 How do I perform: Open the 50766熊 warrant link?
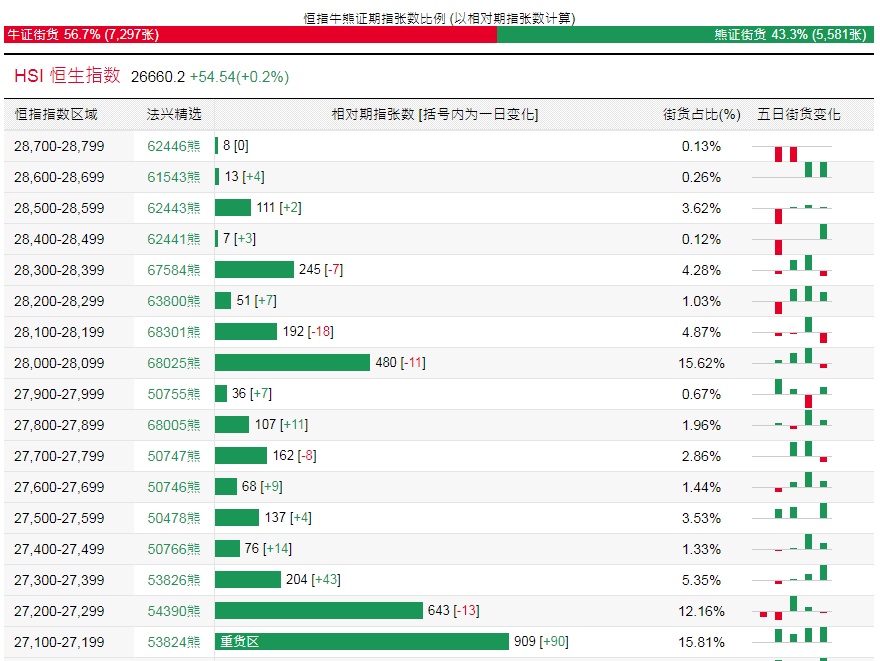[173, 549]
